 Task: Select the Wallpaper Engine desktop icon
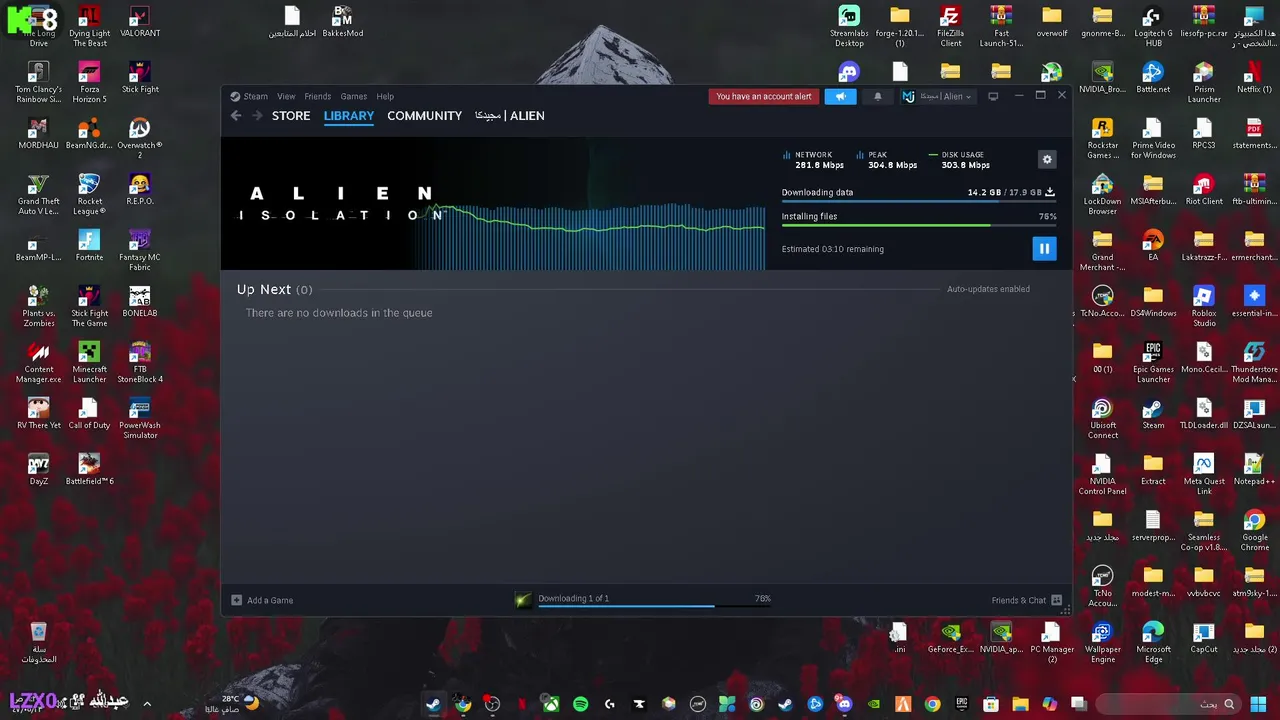click(1102, 643)
